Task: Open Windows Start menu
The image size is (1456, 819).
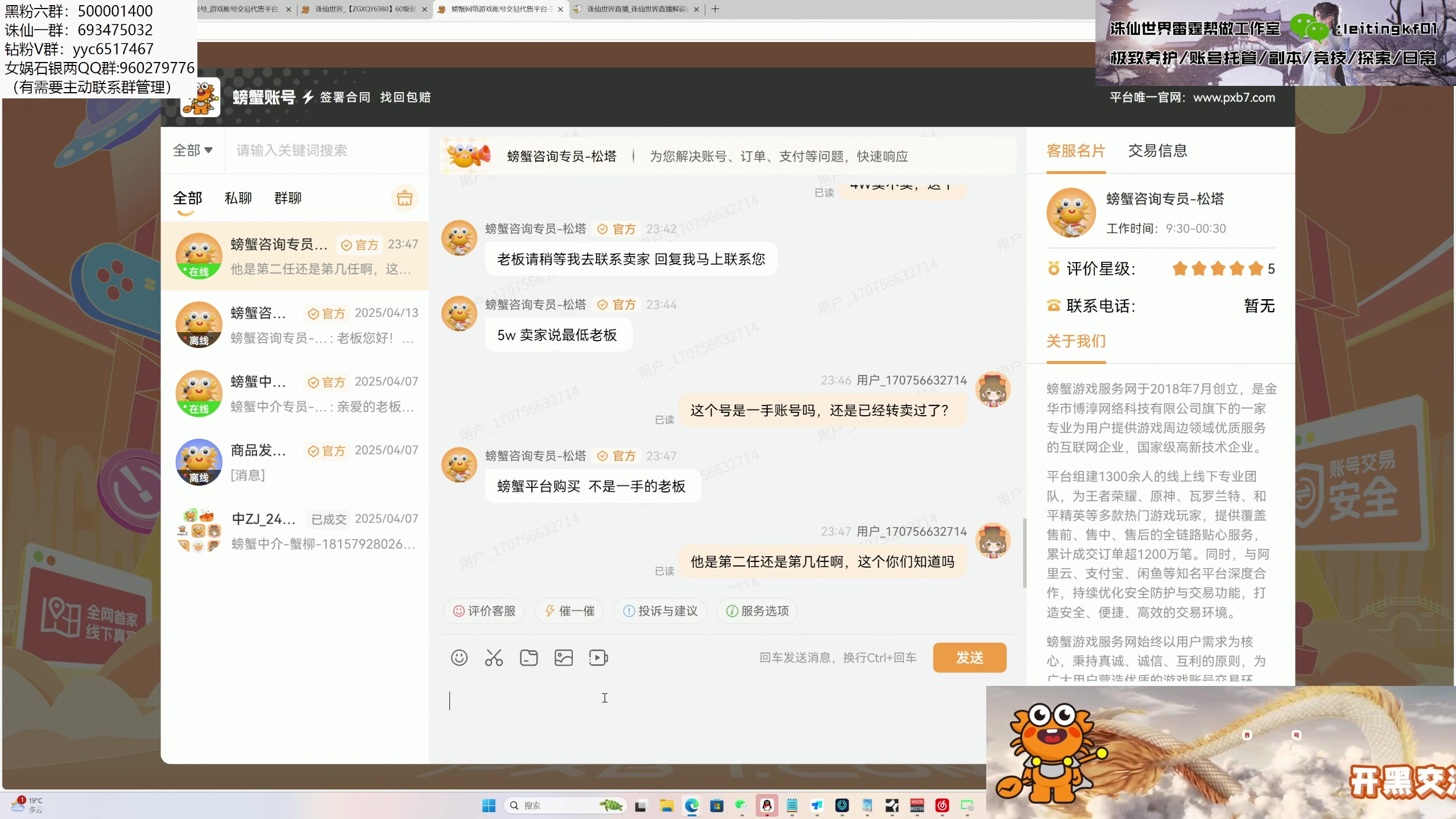Action: [489, 805]
